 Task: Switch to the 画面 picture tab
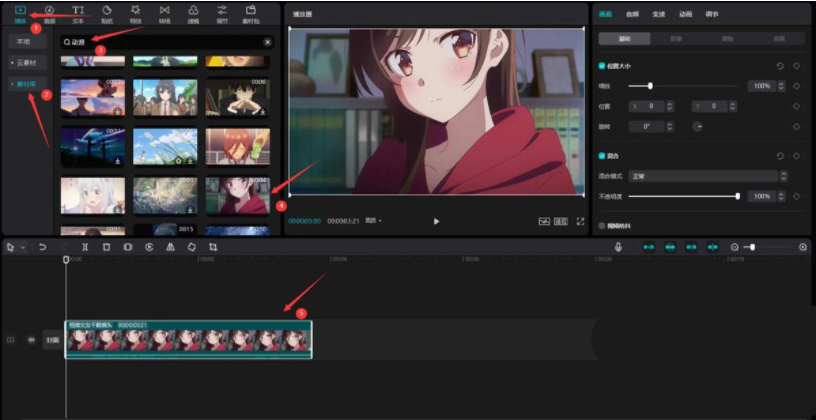click(x=605, y=15)
